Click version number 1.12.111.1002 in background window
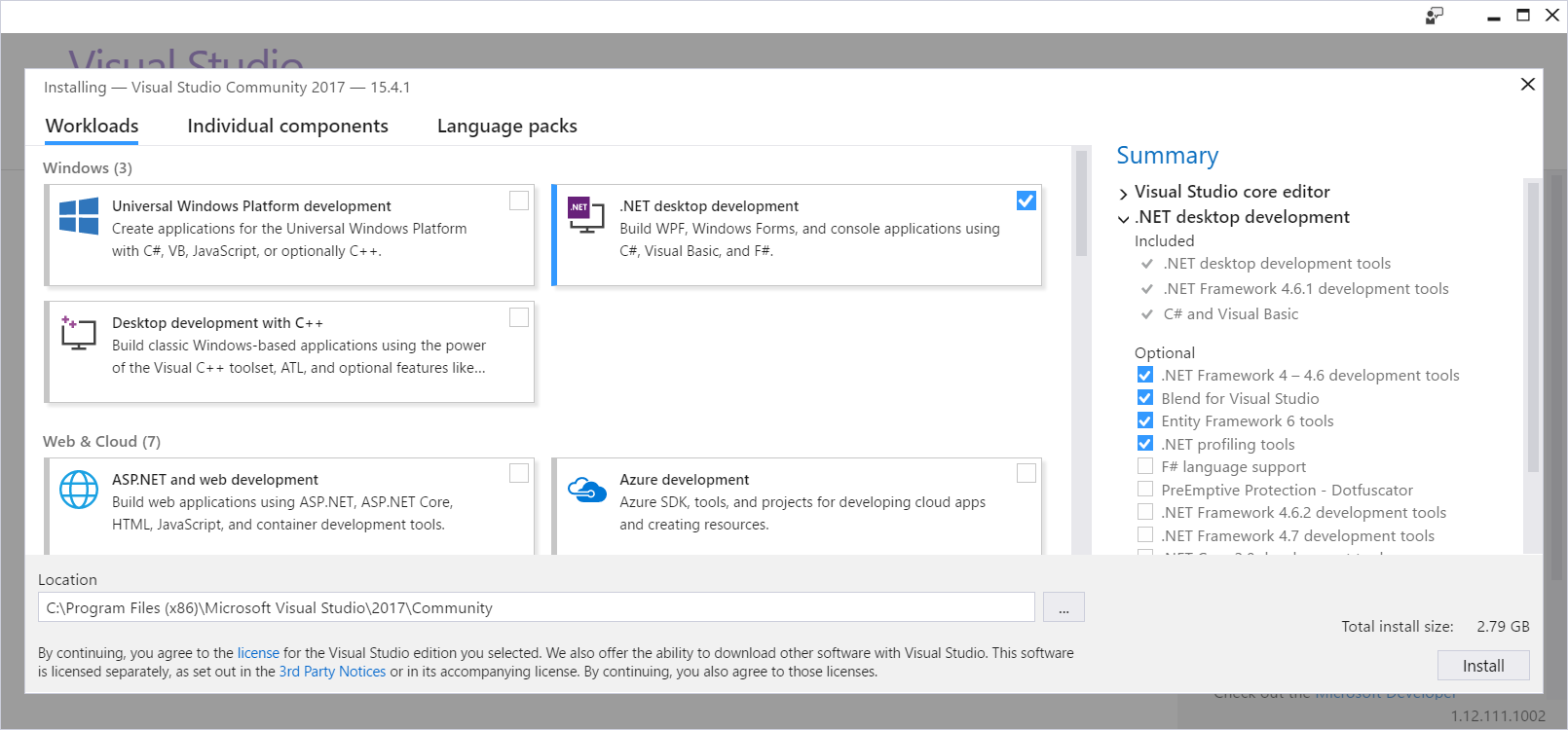This screenshot has height=730, width=1568. [x=1498, y=716]
